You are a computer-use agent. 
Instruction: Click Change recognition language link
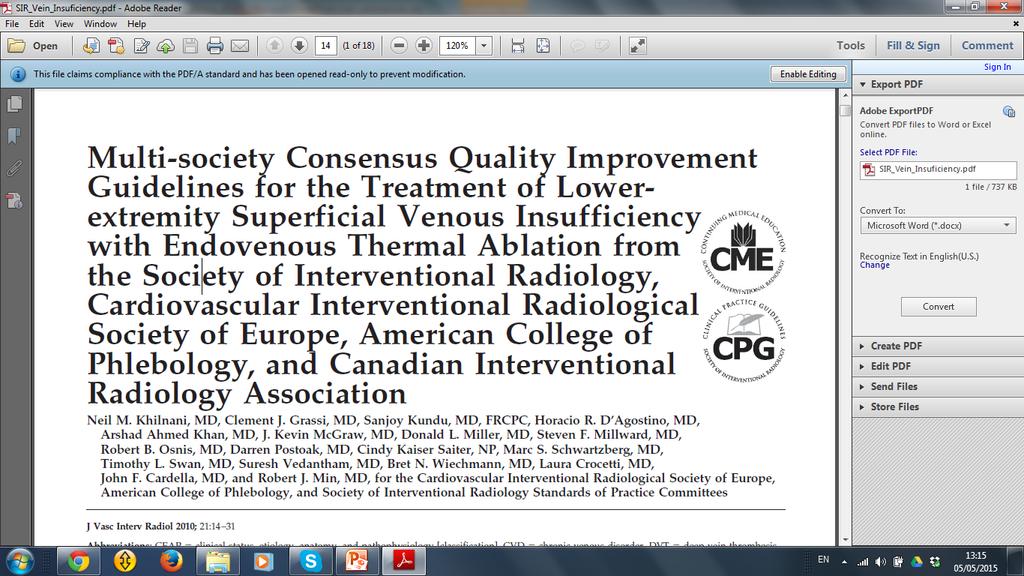874,265
